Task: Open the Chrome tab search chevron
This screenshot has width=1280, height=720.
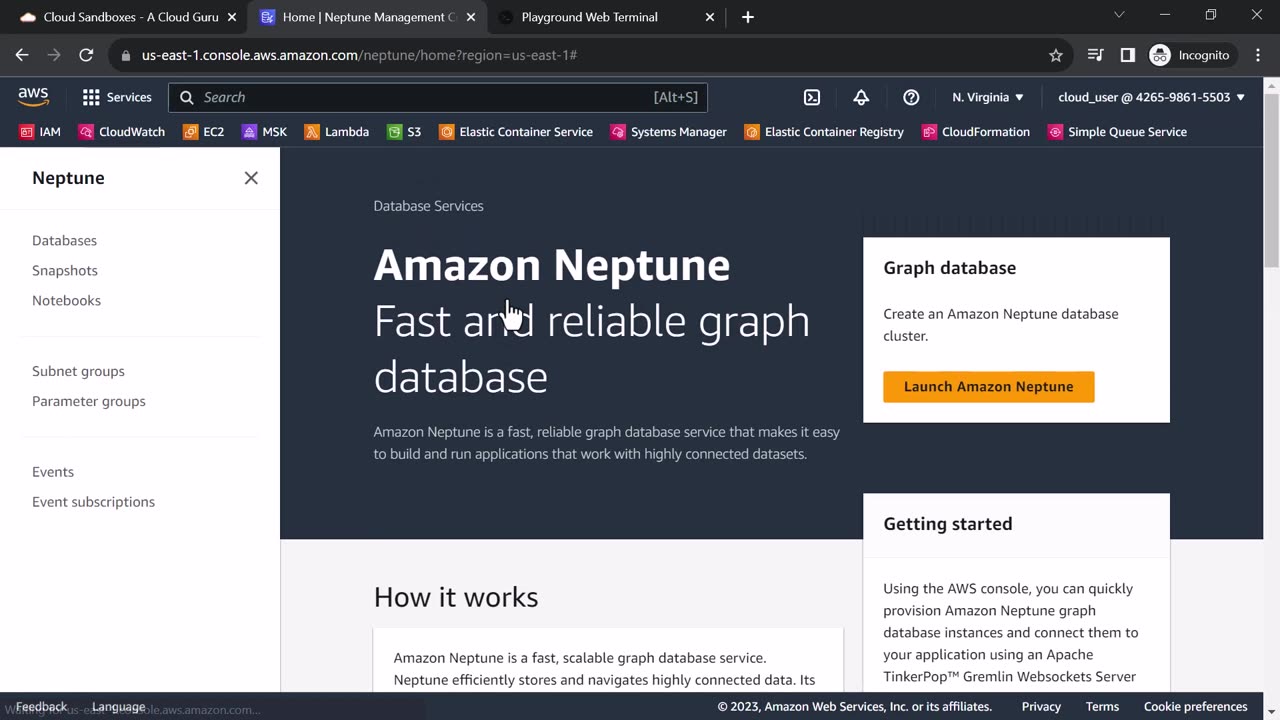Action: click(1119, 15)
